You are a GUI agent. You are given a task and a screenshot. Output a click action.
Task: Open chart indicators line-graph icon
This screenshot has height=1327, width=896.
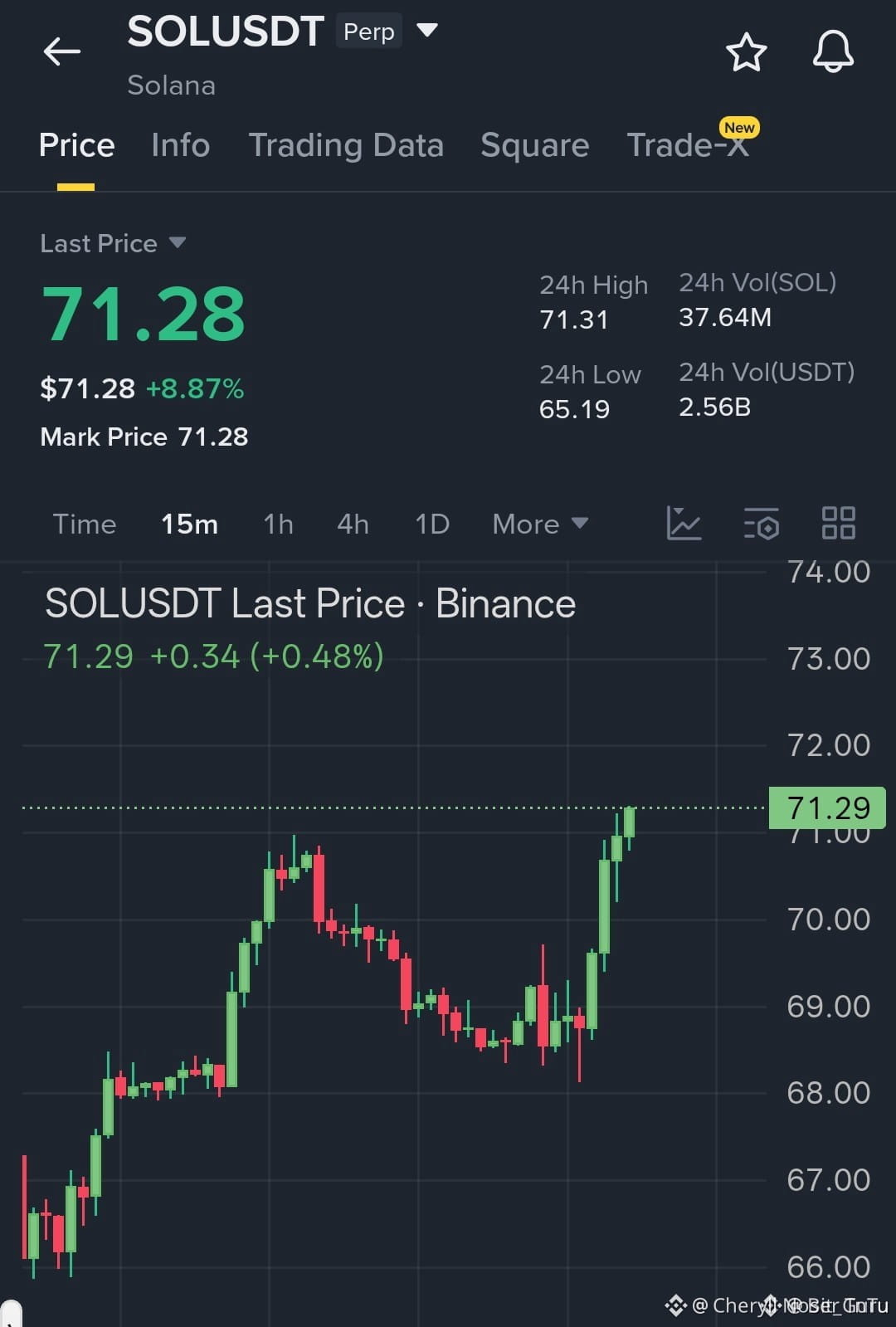pyautogui.click(x=684, y=524)
